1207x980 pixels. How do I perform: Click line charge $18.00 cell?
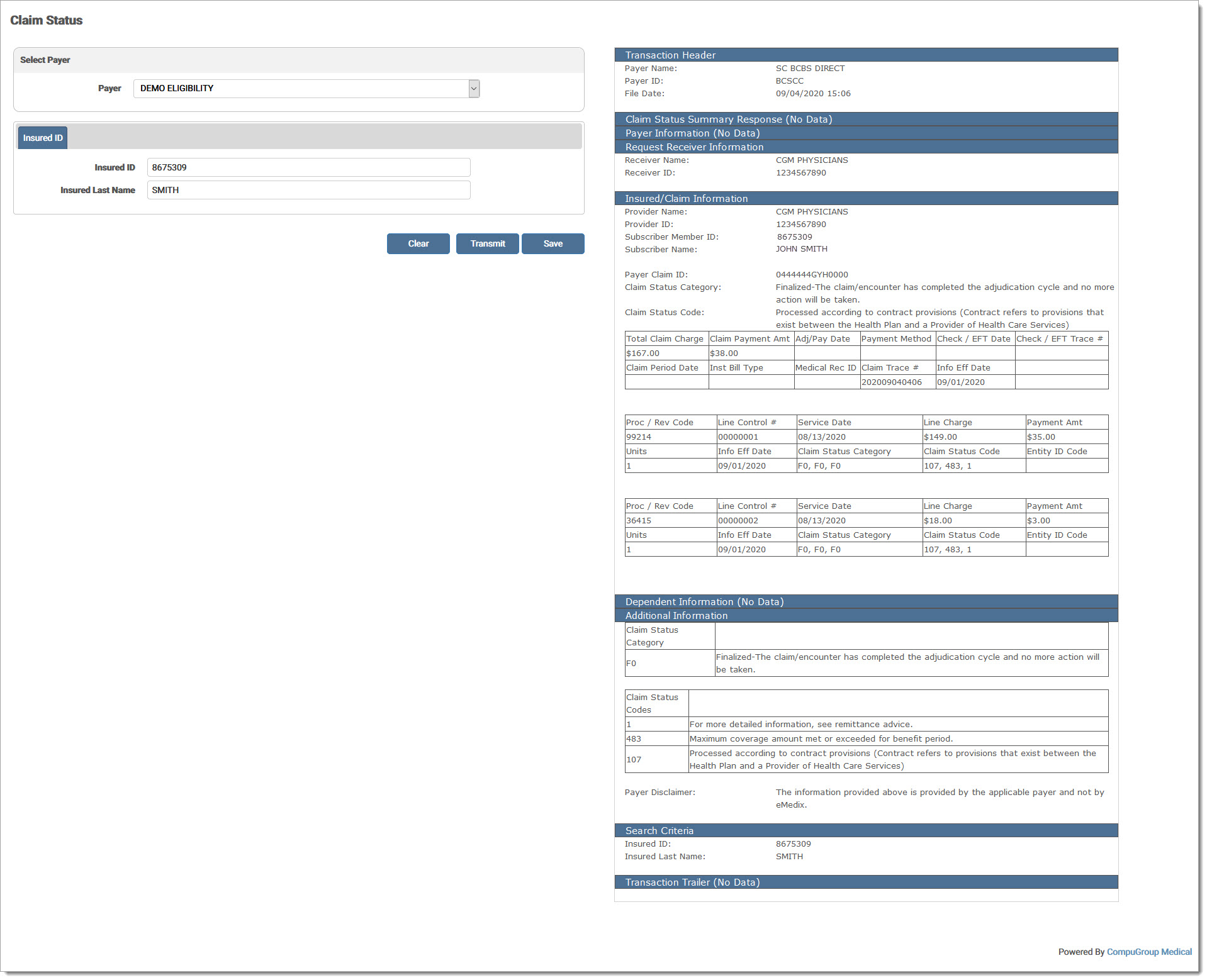point(974,520)
